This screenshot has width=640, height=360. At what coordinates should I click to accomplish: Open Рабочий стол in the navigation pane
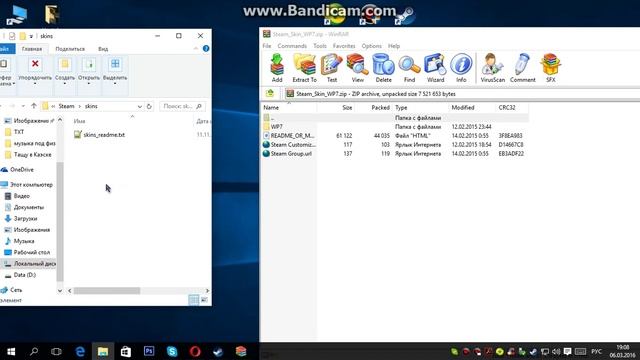pyautogui.click(x=27, y=252)
